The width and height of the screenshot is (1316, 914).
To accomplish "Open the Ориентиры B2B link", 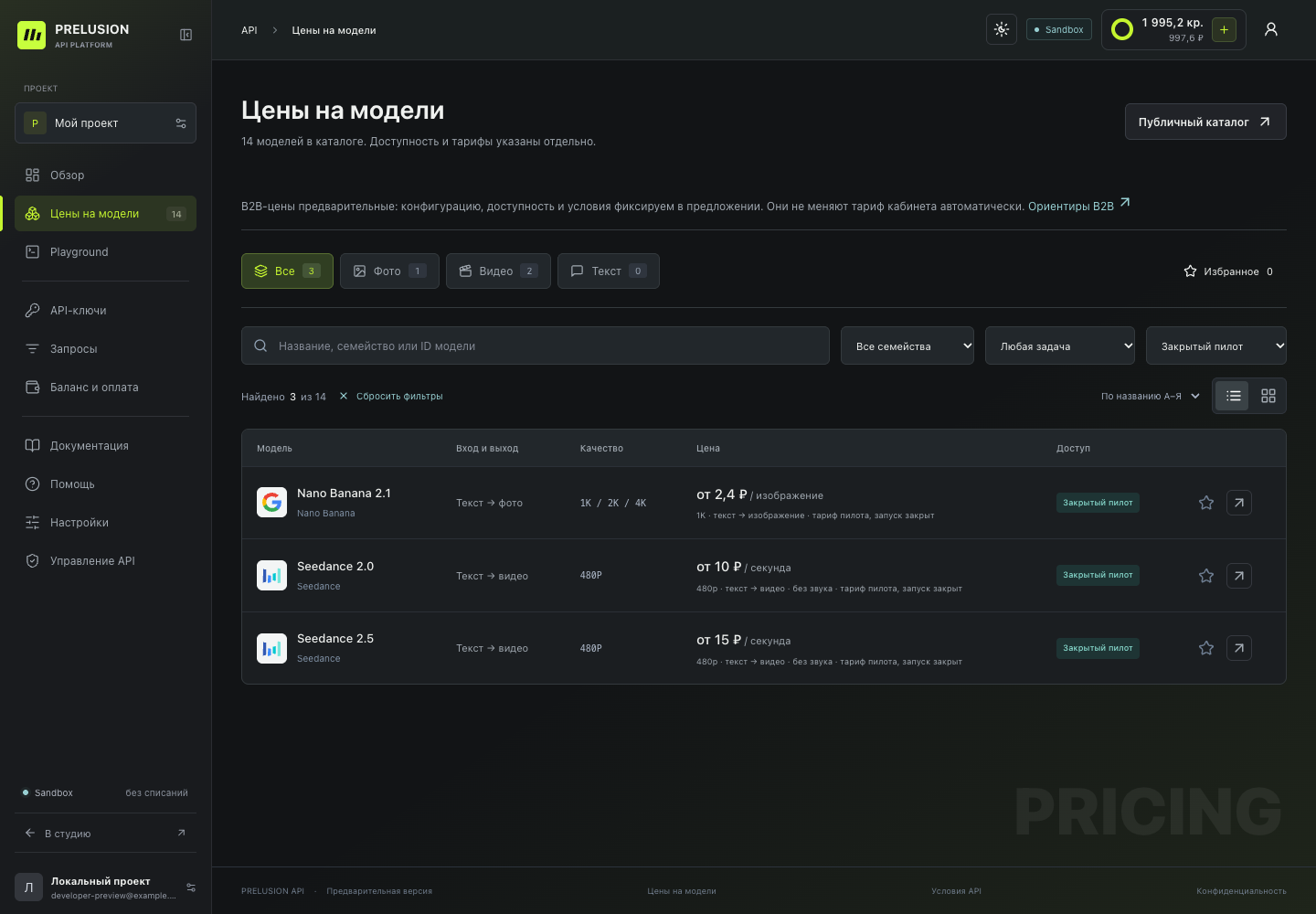I will pos(1079,206).
